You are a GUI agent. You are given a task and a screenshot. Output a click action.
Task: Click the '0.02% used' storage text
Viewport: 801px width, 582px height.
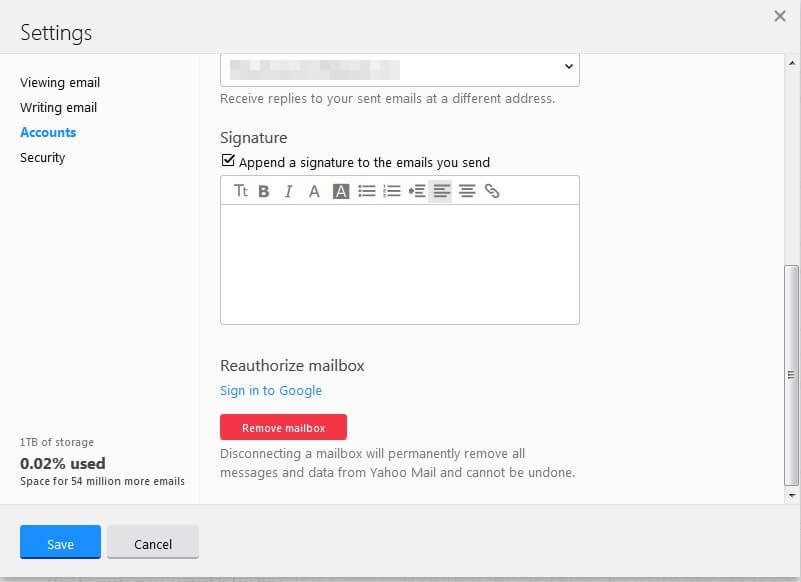click(63, 463)
